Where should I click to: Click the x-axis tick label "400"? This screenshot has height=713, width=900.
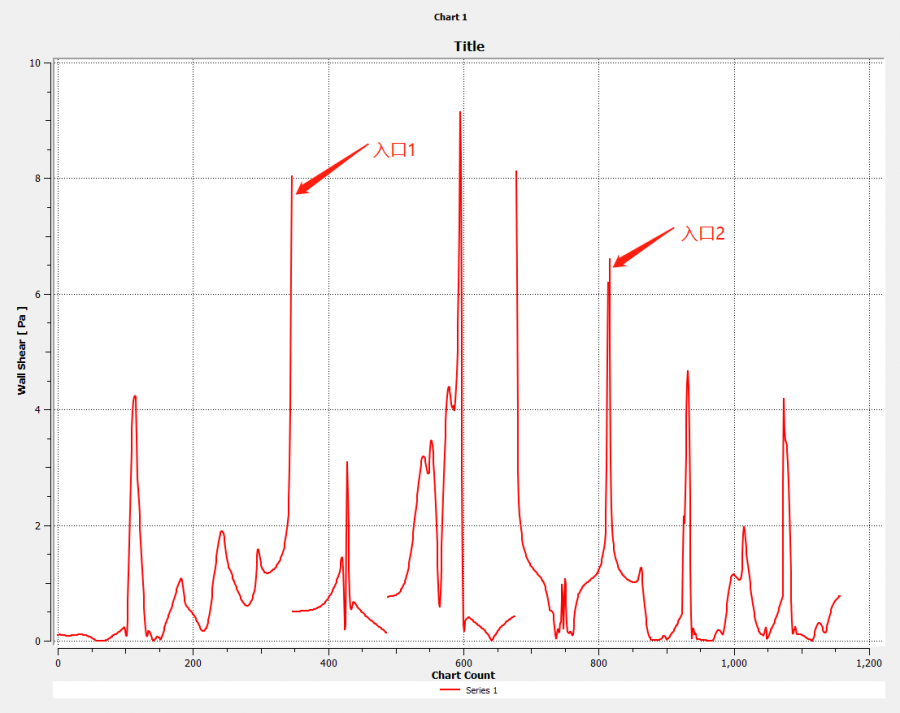[x=328, y=663]
